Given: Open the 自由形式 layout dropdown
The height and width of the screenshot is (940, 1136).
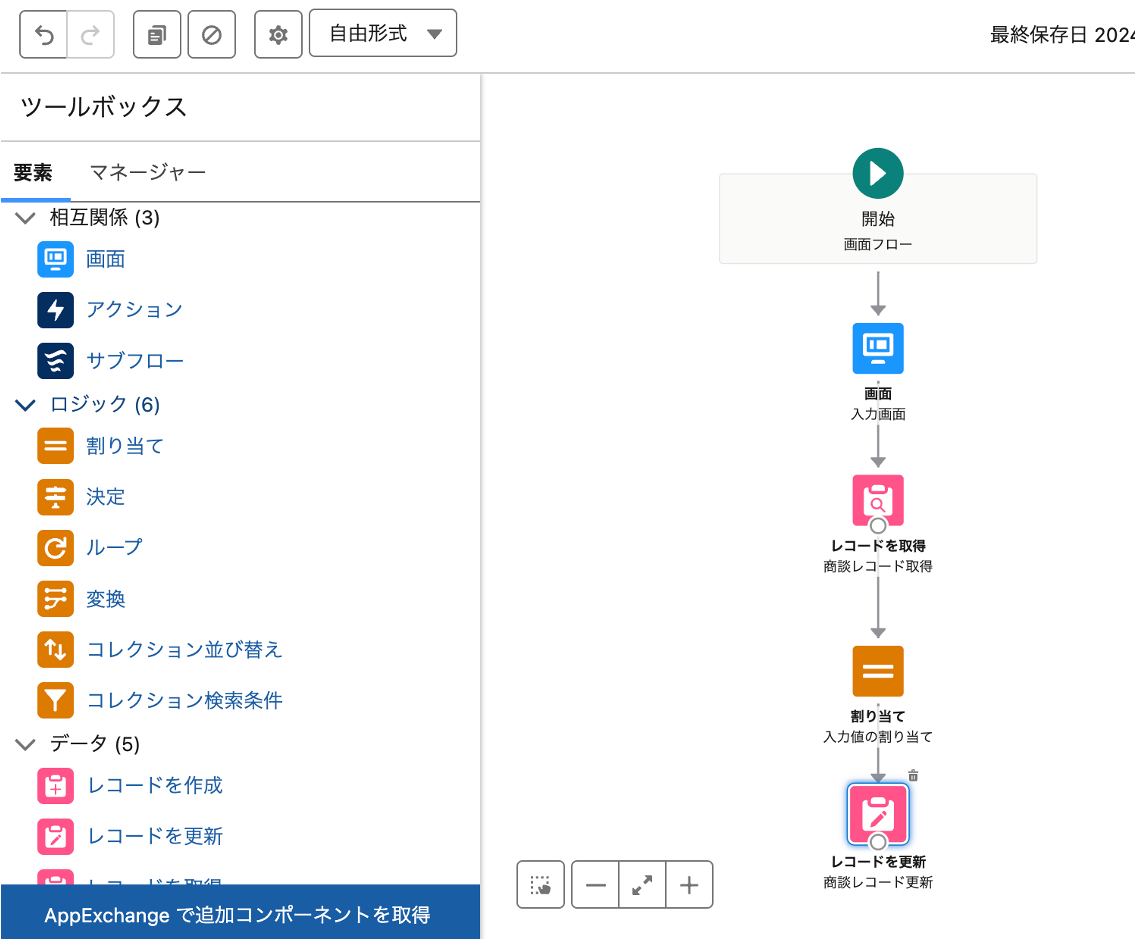Looking at the screenshot, I should point(383,34).
